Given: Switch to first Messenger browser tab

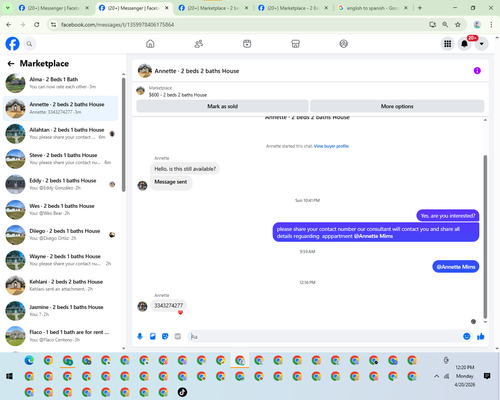Looking at the screenshot, I should click(53, 8).
